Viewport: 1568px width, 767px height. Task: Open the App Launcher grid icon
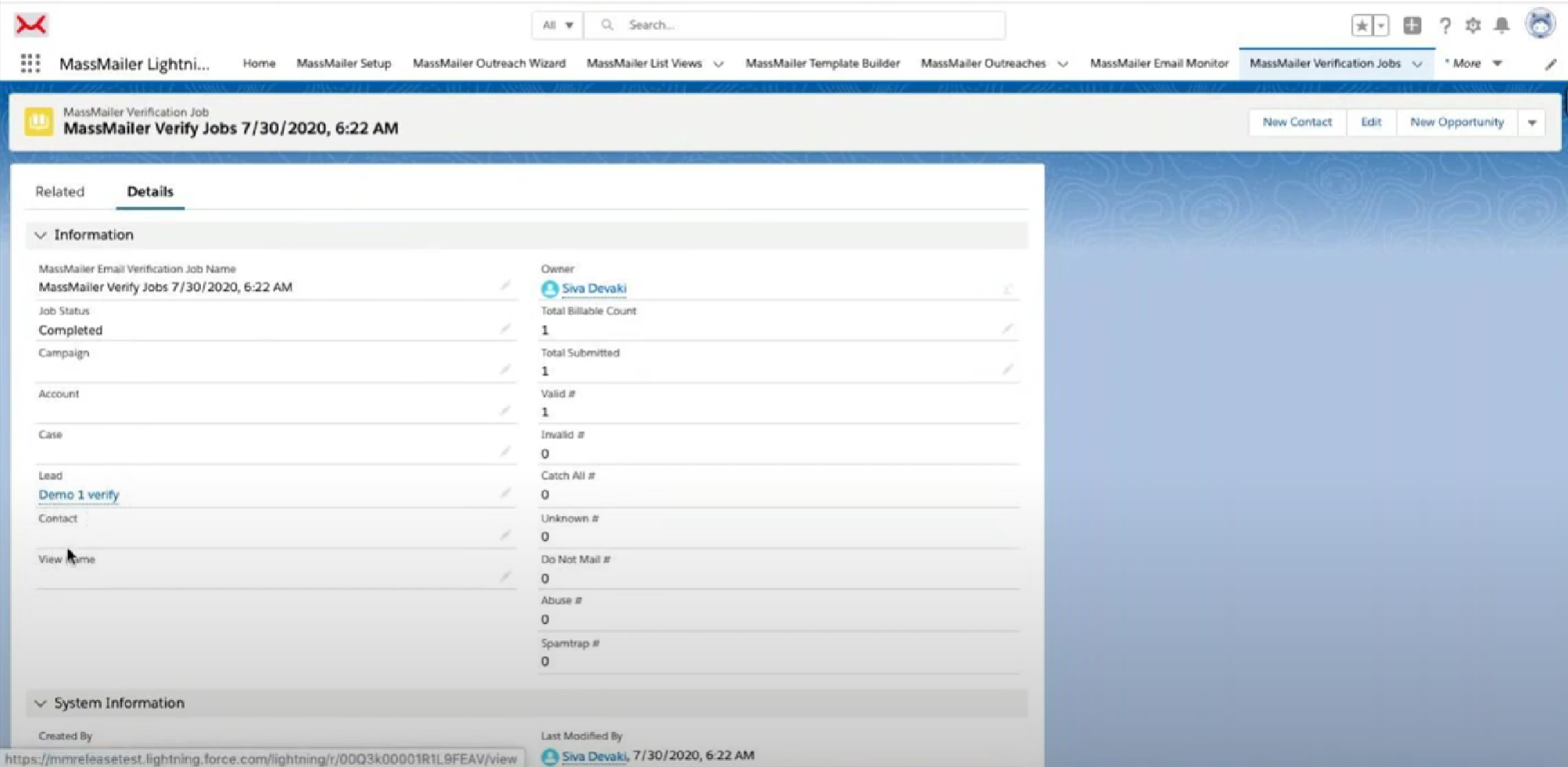30,63
